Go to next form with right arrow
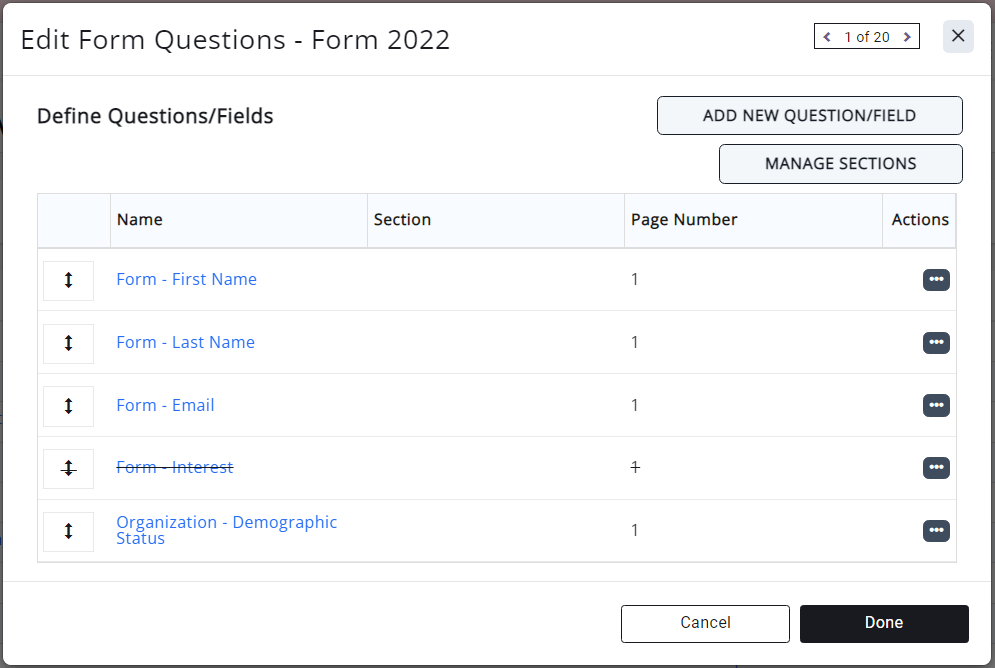This screenshot has width=995, height=668. [x=907, y=37]
